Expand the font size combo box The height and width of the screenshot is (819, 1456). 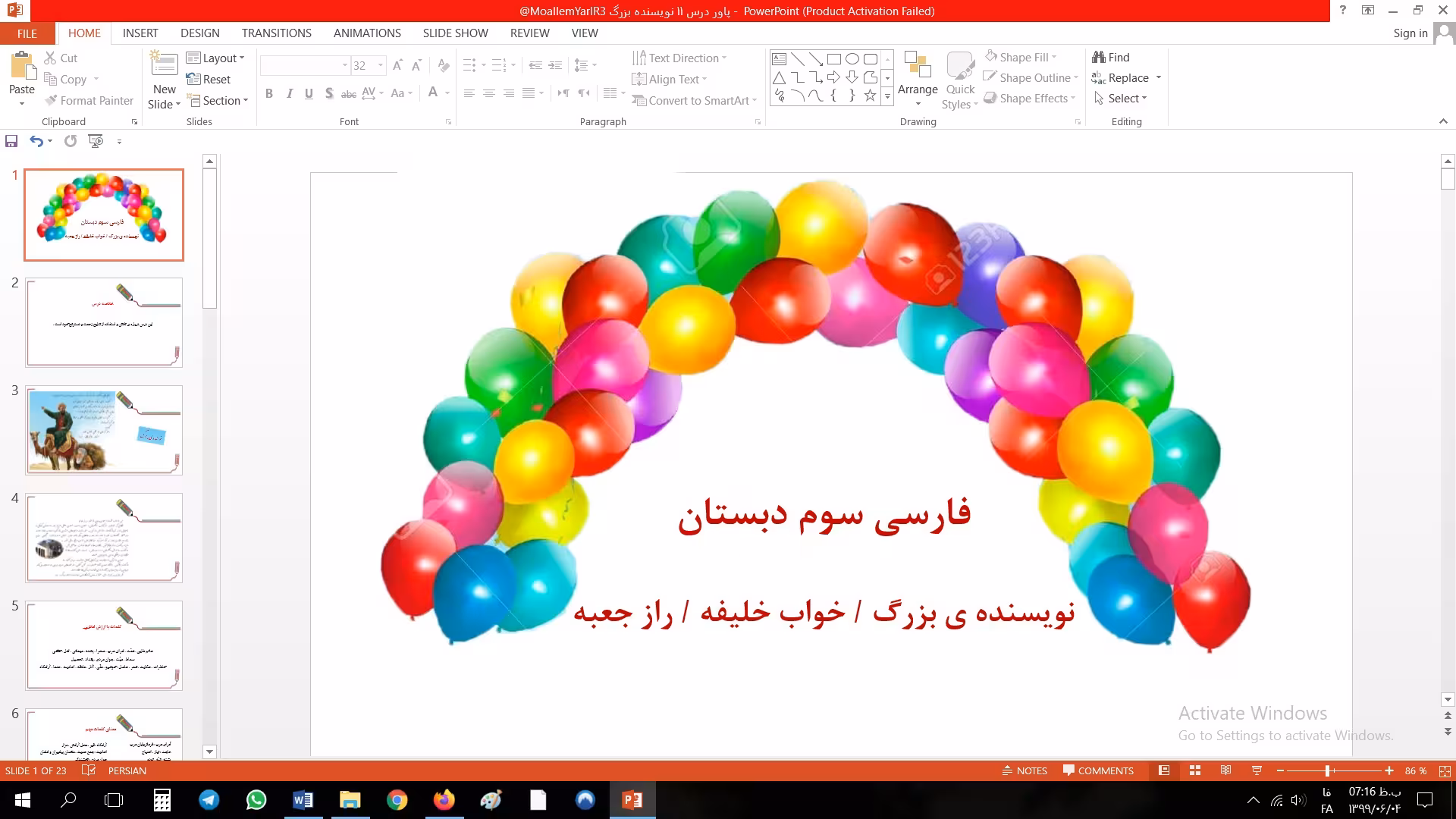tap(381, 66)
